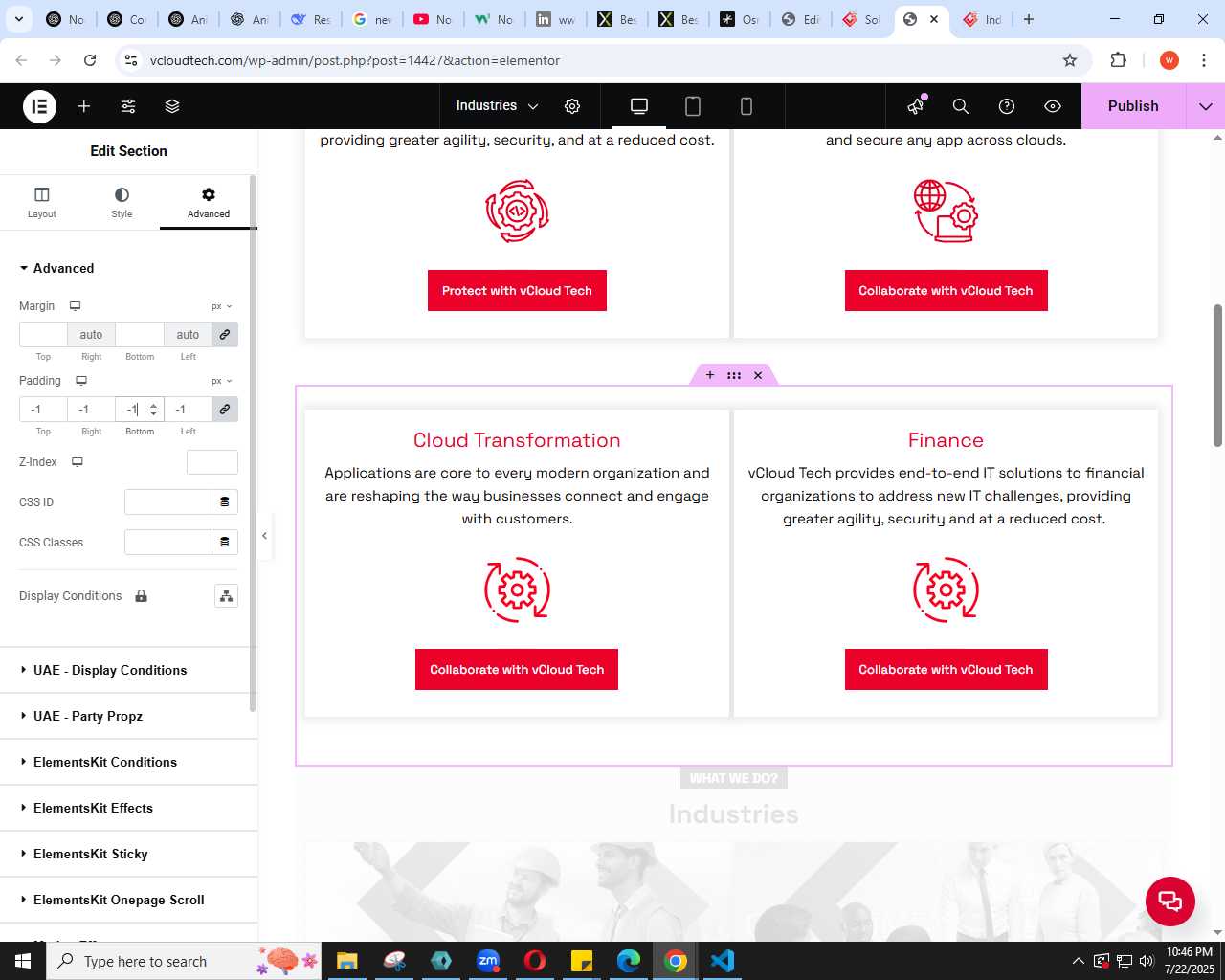This screenshot has width=1225, height=980.
Task: Click Collaborate button under Finance
Action: pyautogui.click(x=947, y=670)
